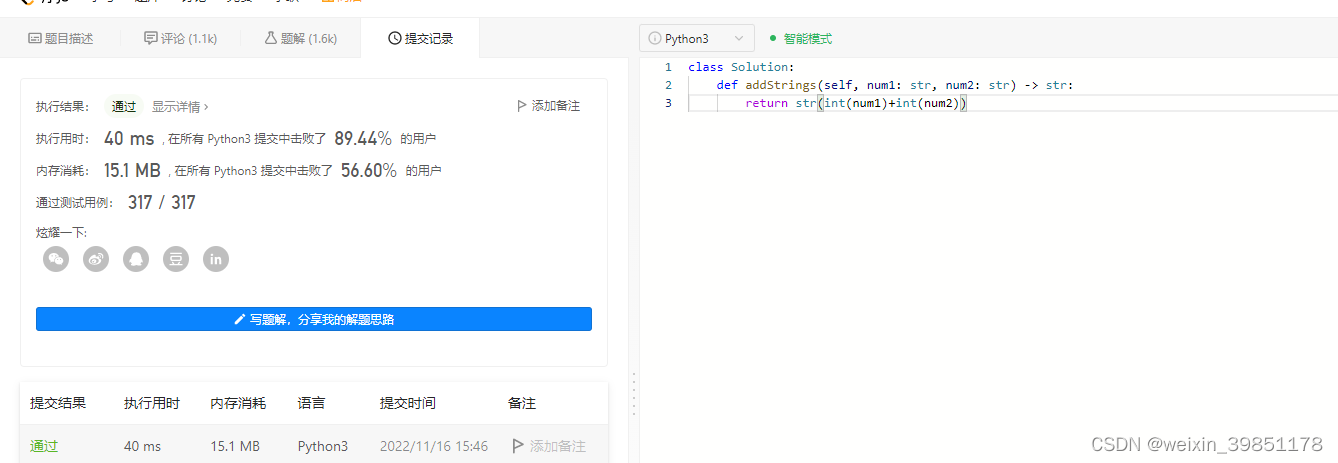Share result via QQ icon
The height and width of the screenshot is (463, 1338).
136,259
